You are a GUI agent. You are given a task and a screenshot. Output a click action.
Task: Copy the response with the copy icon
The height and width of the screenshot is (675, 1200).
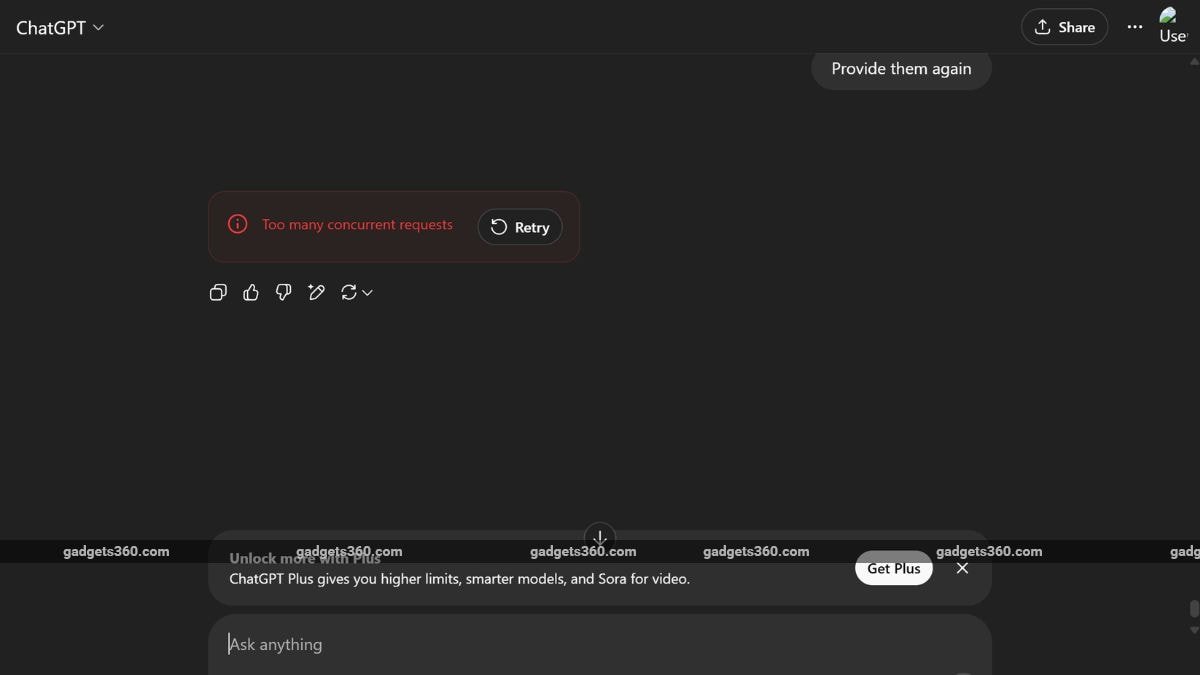tap(218, 292)
